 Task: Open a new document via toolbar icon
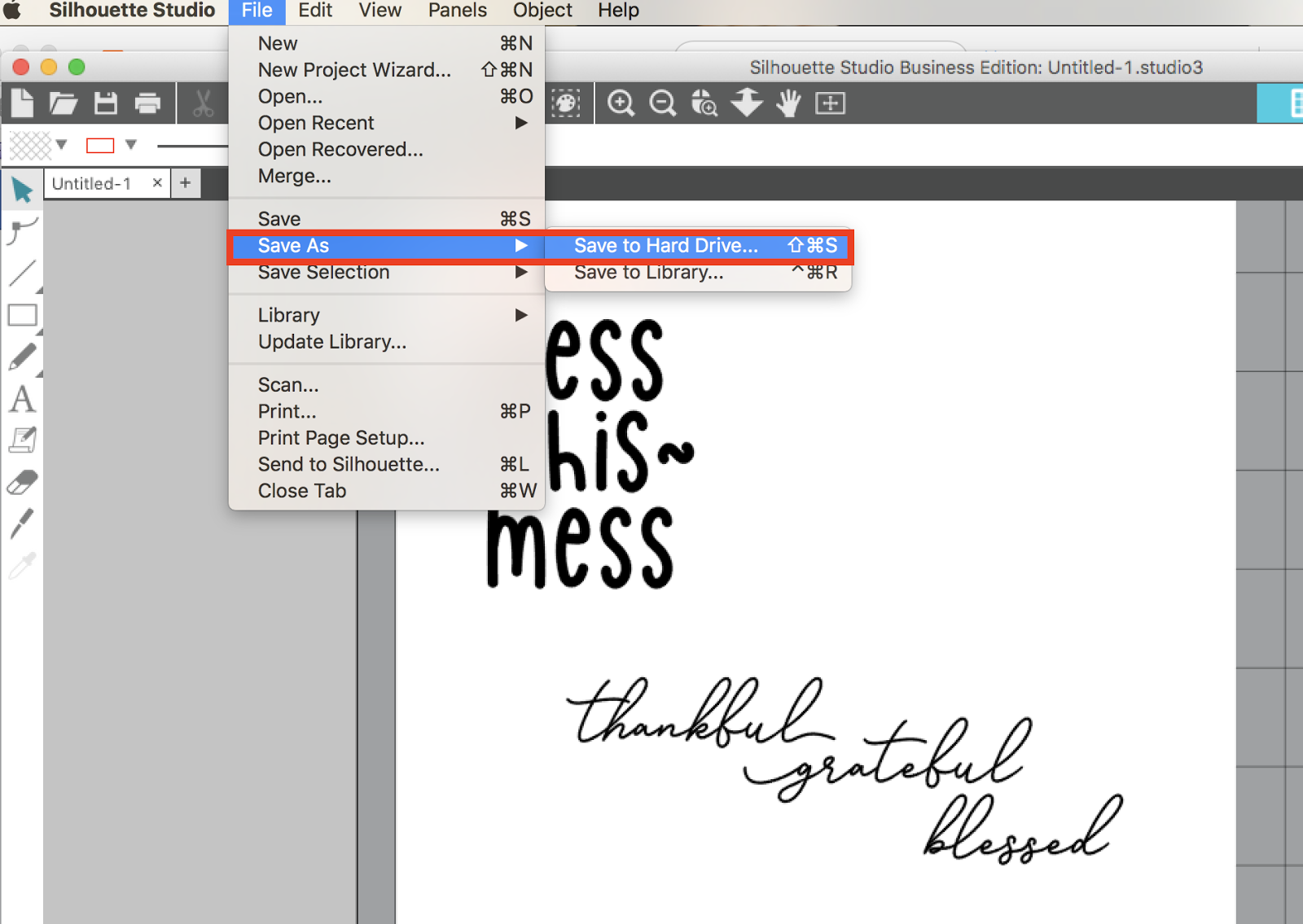coord(22,103)
